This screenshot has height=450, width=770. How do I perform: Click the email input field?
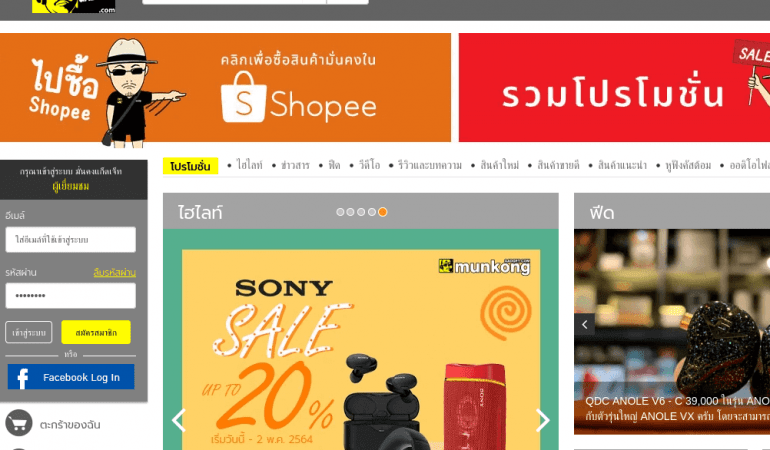click(71, 239)
